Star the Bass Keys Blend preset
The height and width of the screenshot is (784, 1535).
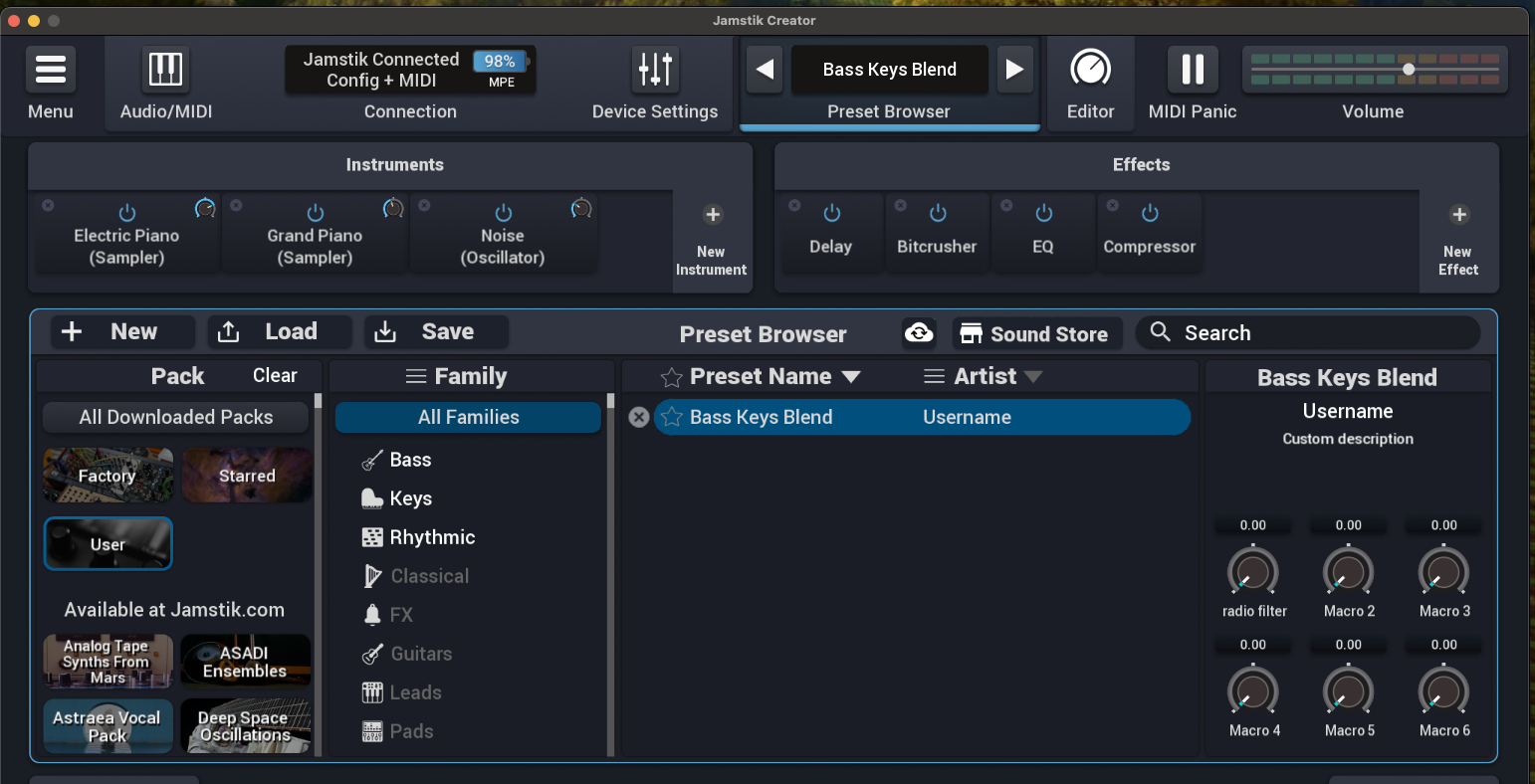click(x=672, y=418)
